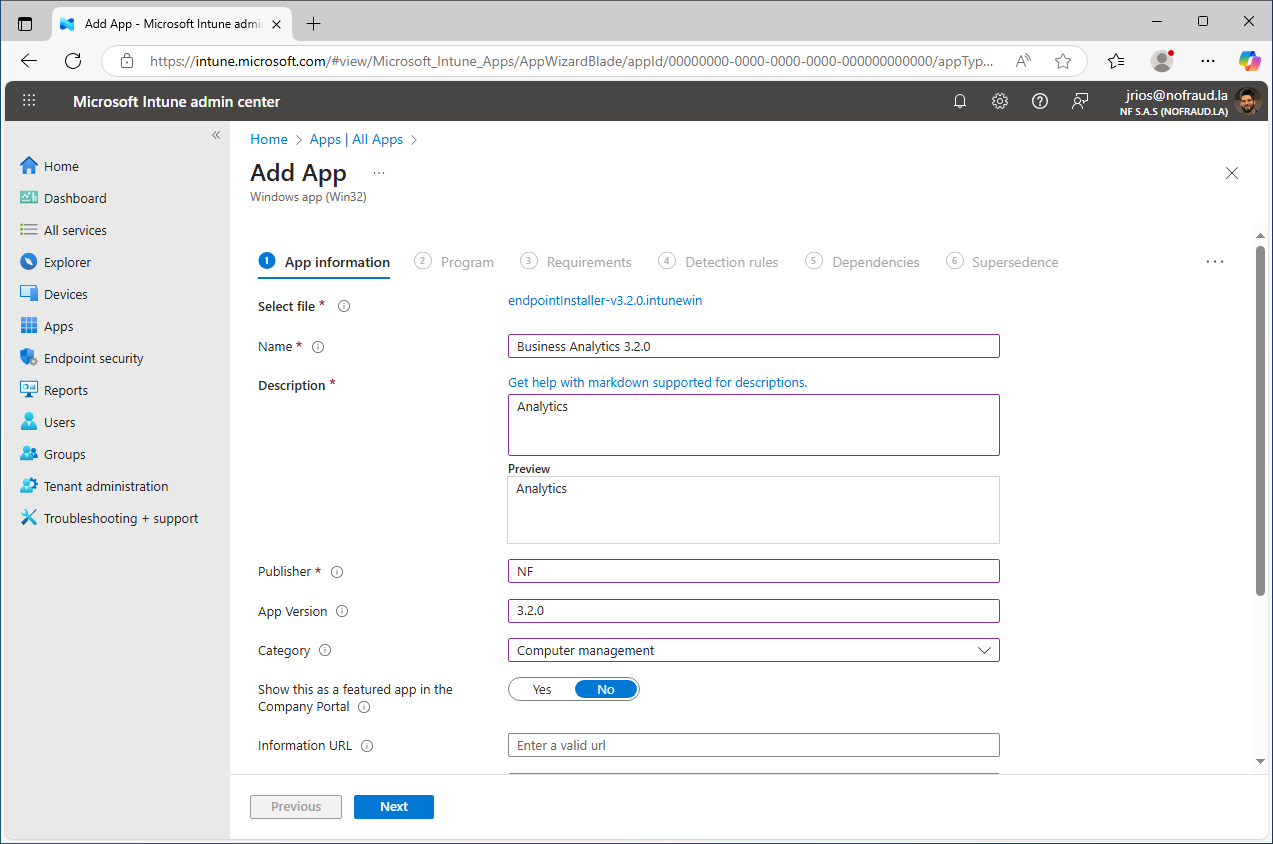This screenshot has height=844, width=1273.
Task: Go to Apps | All Apps breadcrumb
Action: coord(356,139)
